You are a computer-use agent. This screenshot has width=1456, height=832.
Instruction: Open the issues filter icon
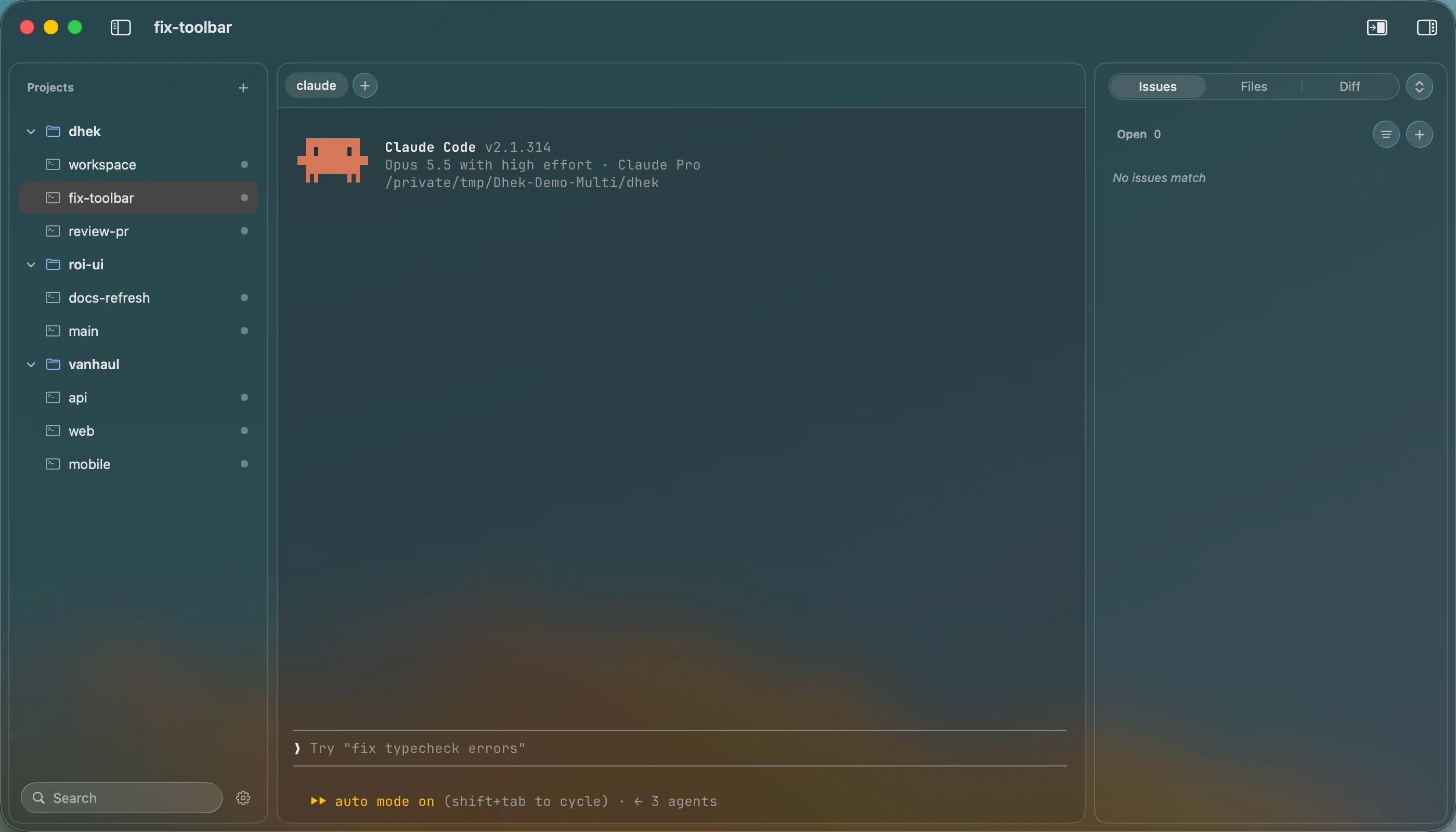coord(1386,134)
